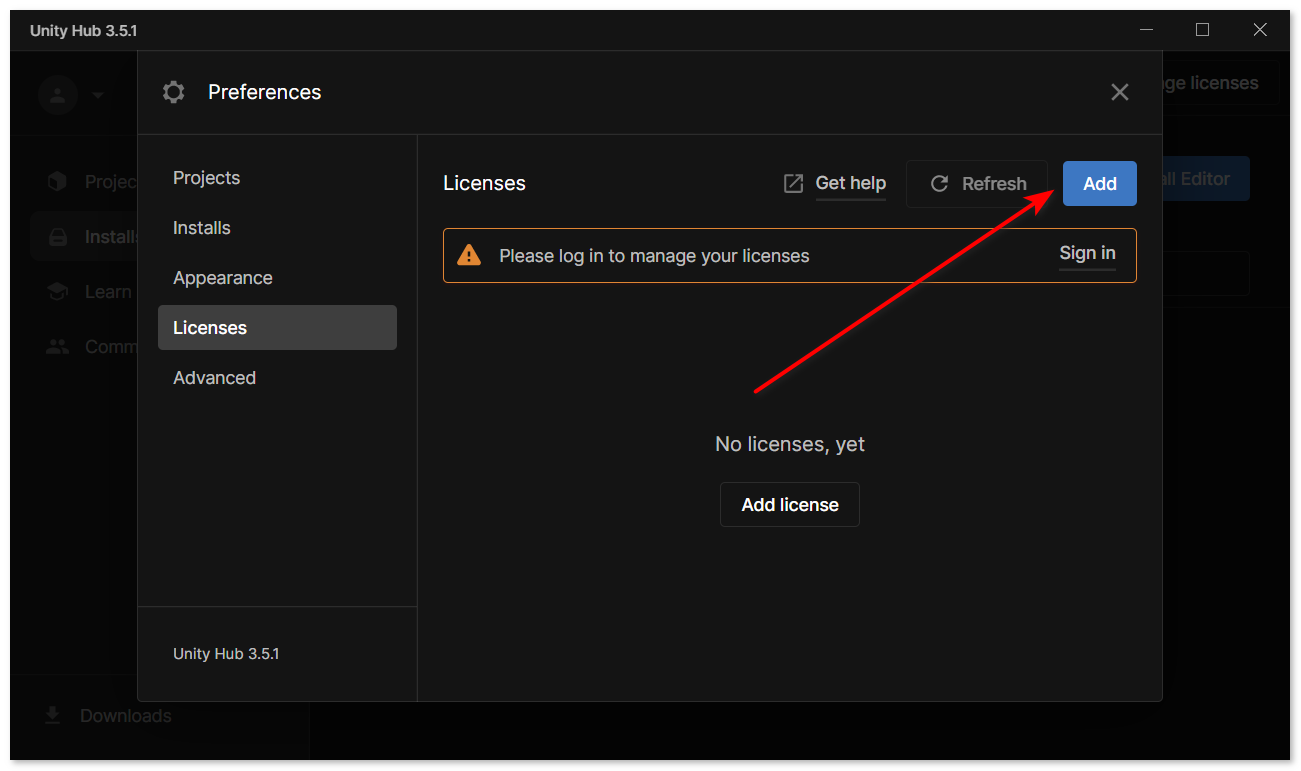This screenshot has width=1301, height=771.
Task: Click the Add license button
Action: (790, 505)
